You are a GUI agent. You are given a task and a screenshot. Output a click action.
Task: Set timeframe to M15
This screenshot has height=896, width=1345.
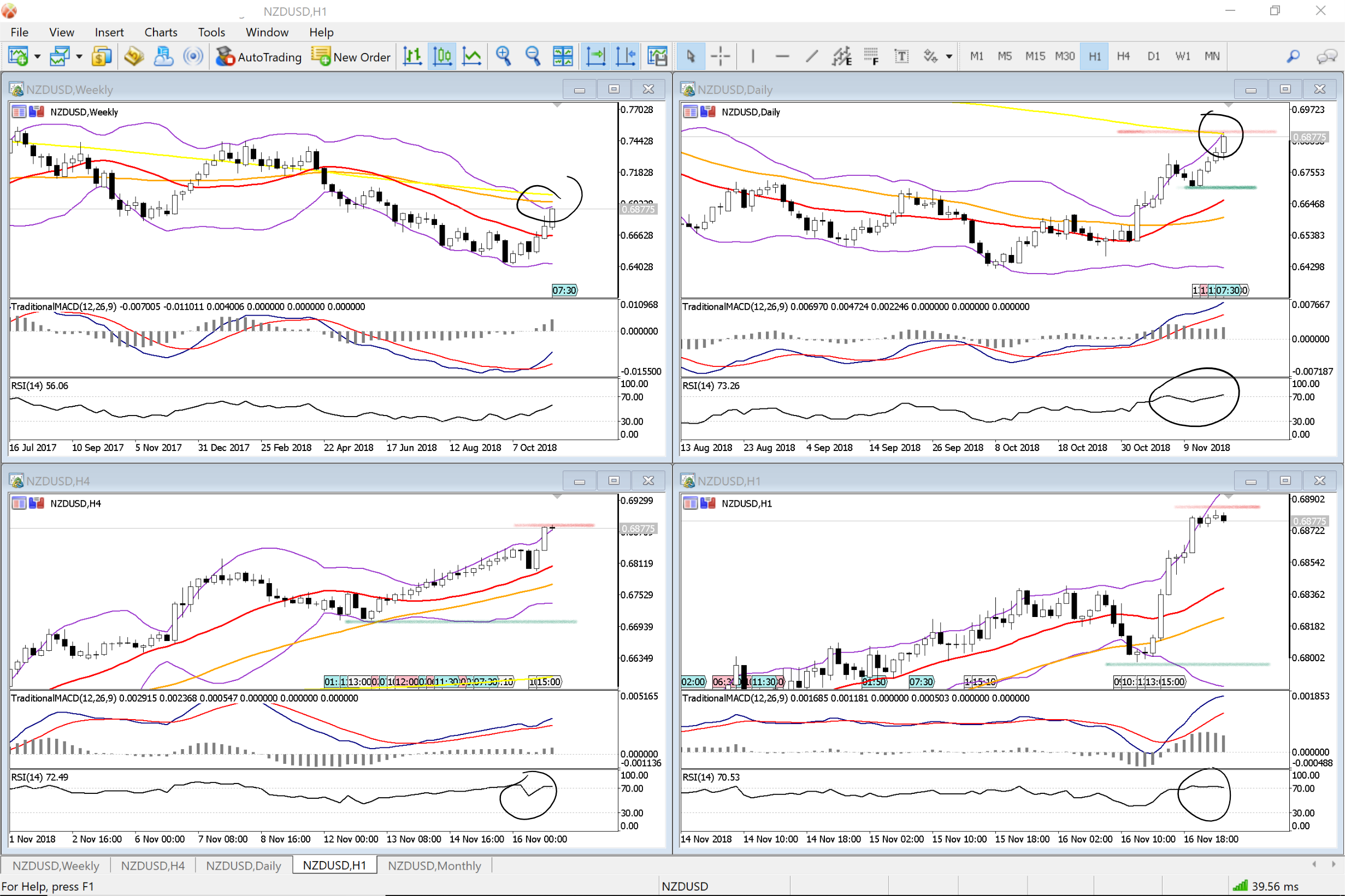pyautogui.click(x=1035, y=56)
